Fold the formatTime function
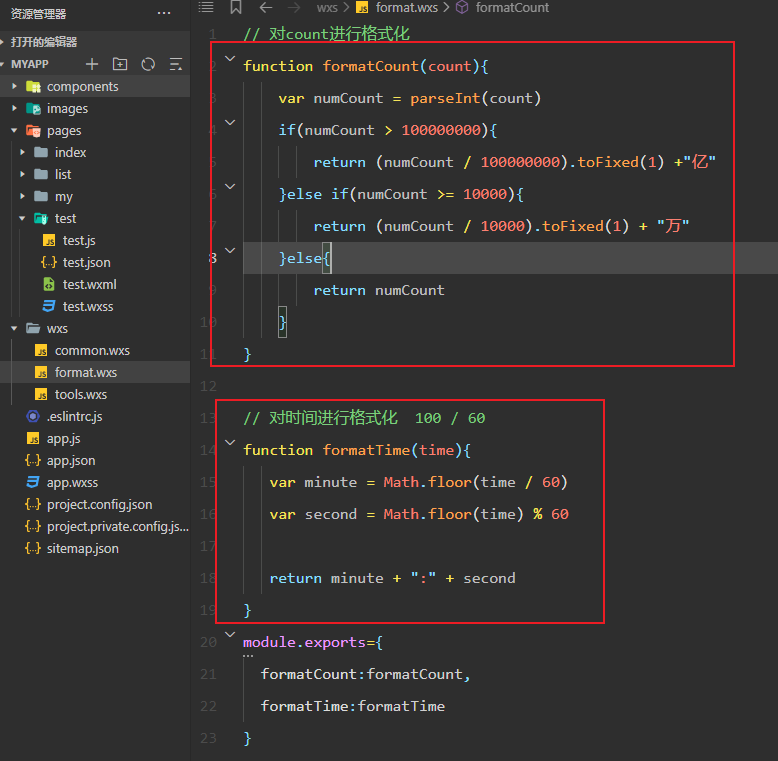Screen dimensions: 778x761 coord(230,443)
